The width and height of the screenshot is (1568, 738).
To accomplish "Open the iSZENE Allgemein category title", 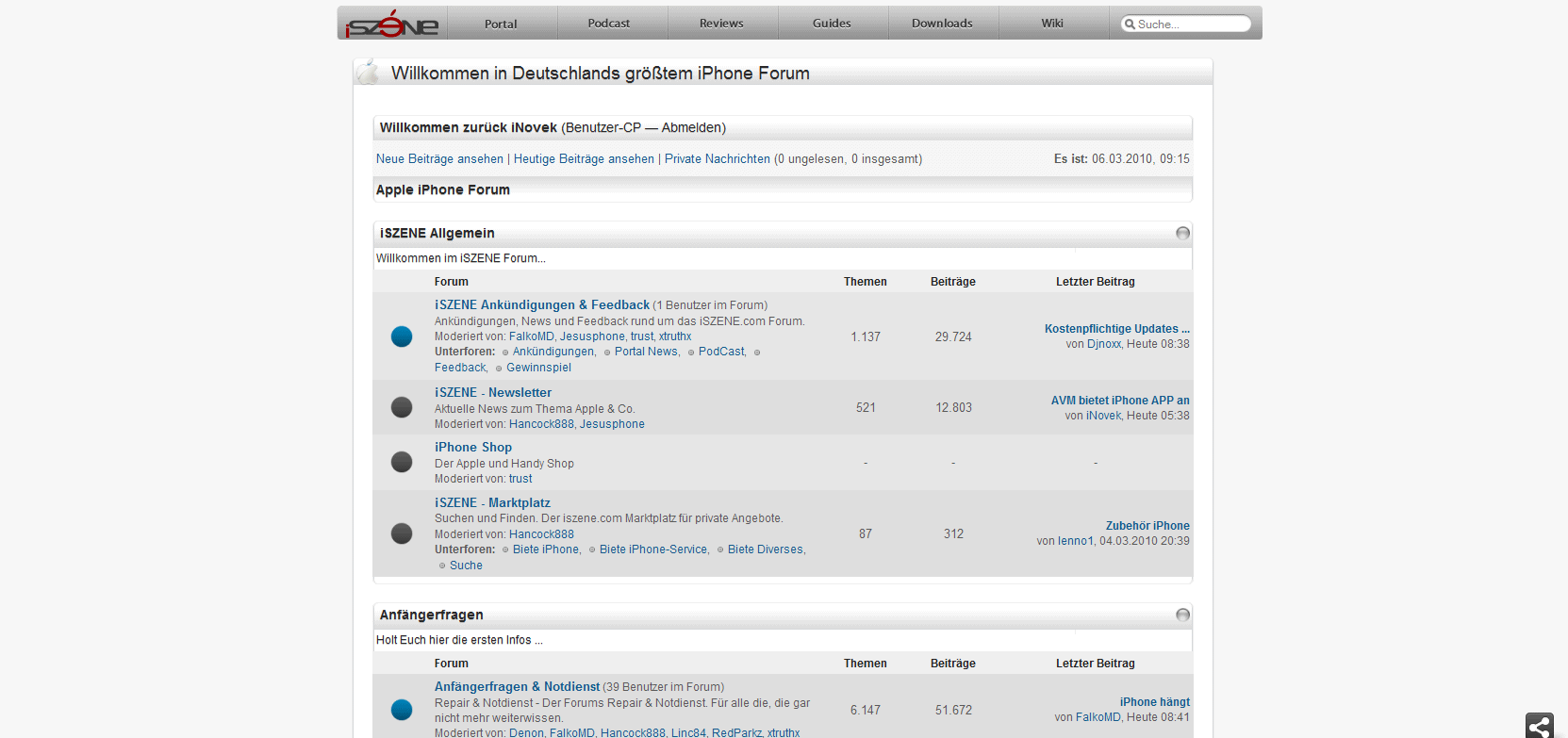I will [437, 233].
